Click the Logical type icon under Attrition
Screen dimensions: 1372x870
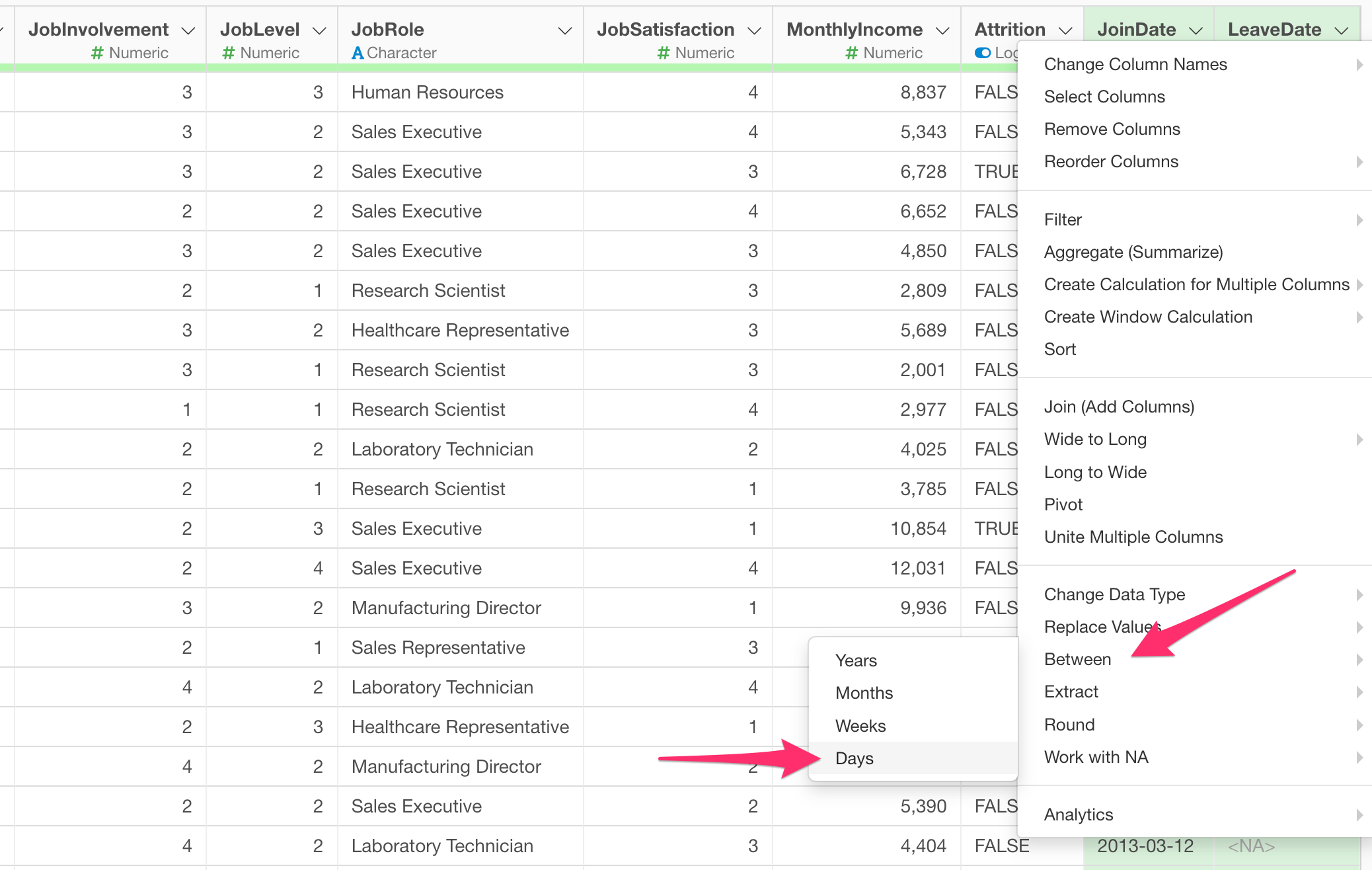[983, 53]
